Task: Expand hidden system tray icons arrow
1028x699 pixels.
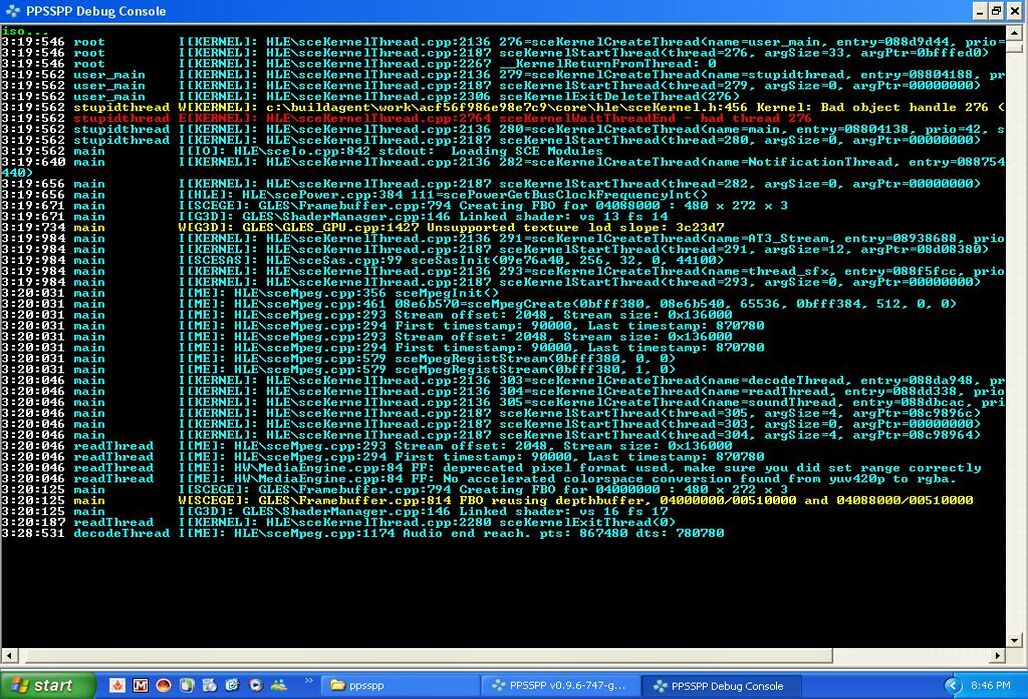Action: coord(952,686)
